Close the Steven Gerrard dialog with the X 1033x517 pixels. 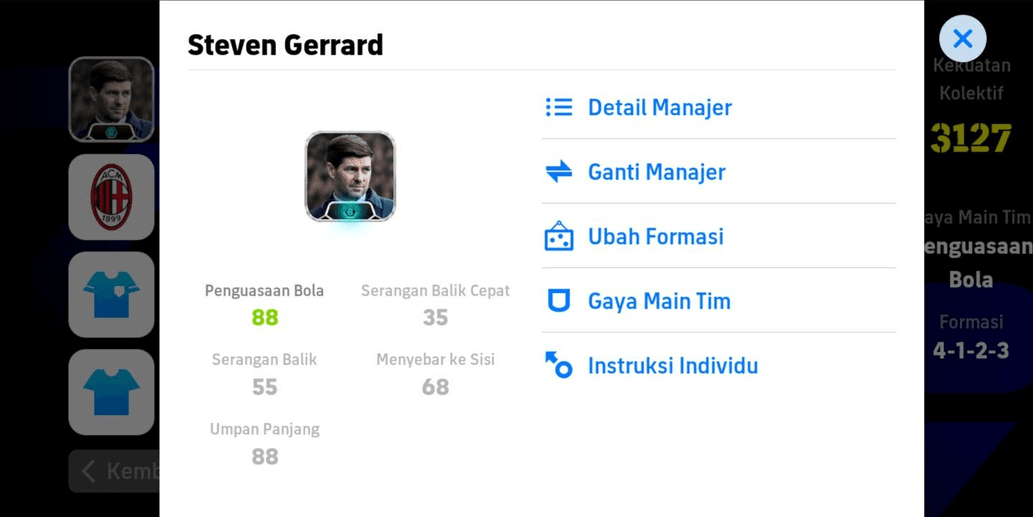[963, 39]
